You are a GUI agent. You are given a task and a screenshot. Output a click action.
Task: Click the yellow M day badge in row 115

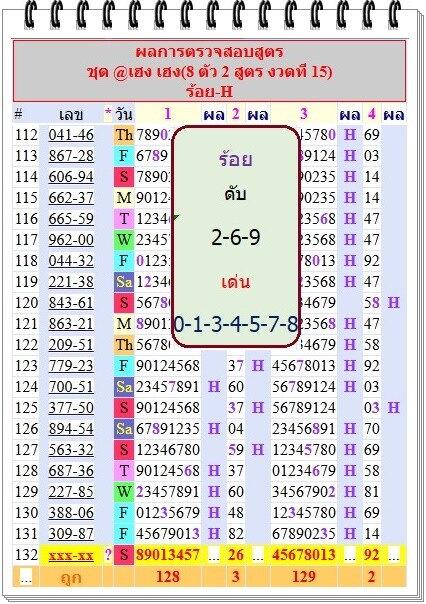coord(124,198)
